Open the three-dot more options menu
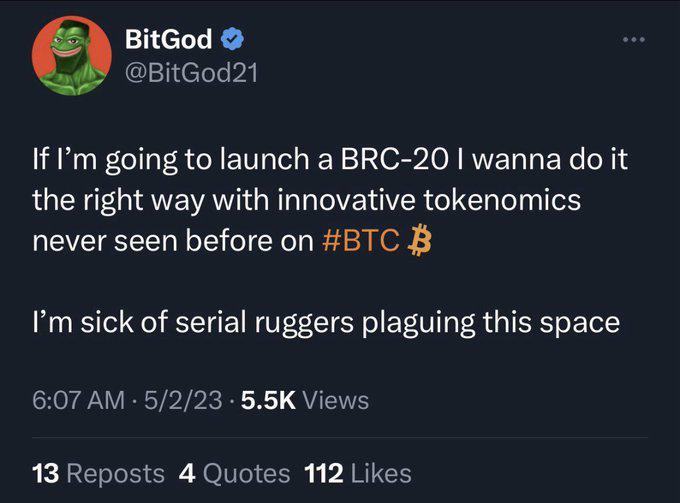 (x=631, y=39)
